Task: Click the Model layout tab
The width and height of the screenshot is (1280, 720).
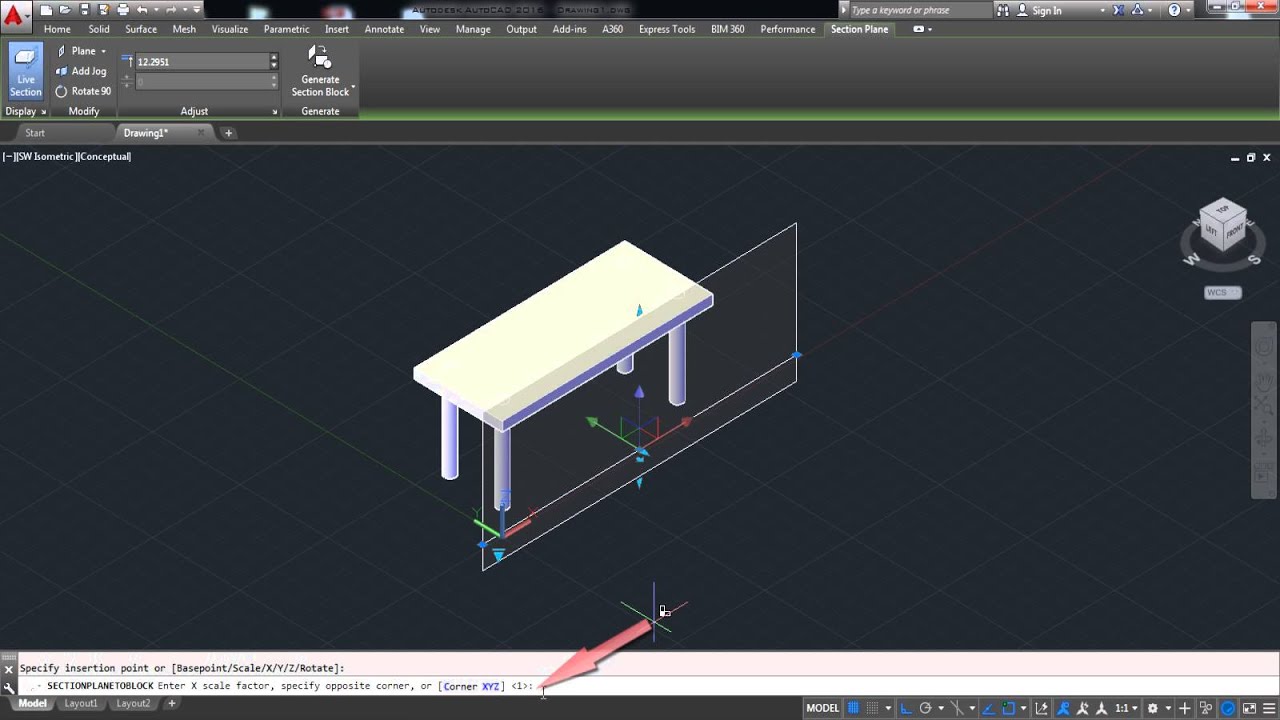Action: click(33, 704)
